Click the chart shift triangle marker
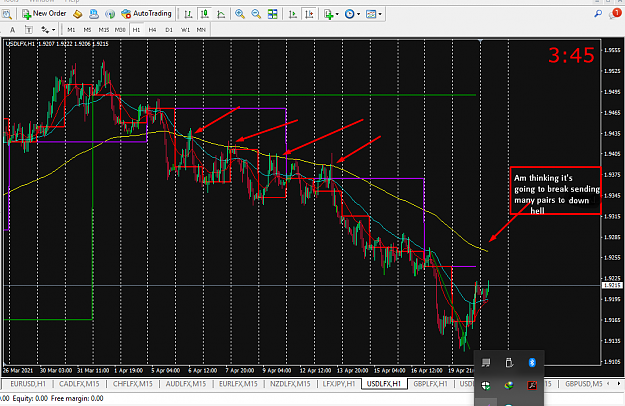The height and width of the screenshot is (406, 625). [x=480, y=41]
